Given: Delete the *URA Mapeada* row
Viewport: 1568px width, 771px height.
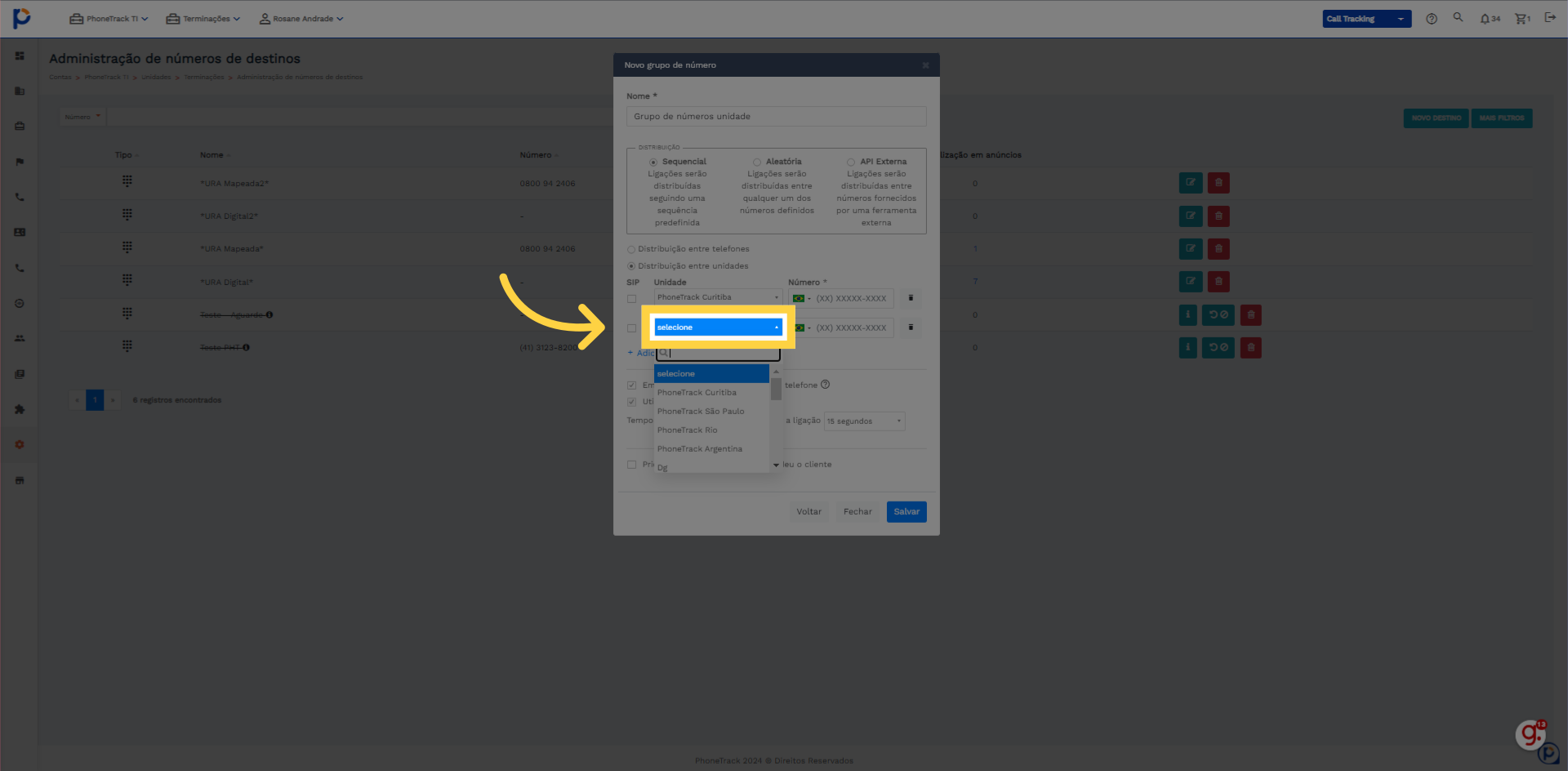Looking at the screenshot, I should click(x=1218, y=249).
